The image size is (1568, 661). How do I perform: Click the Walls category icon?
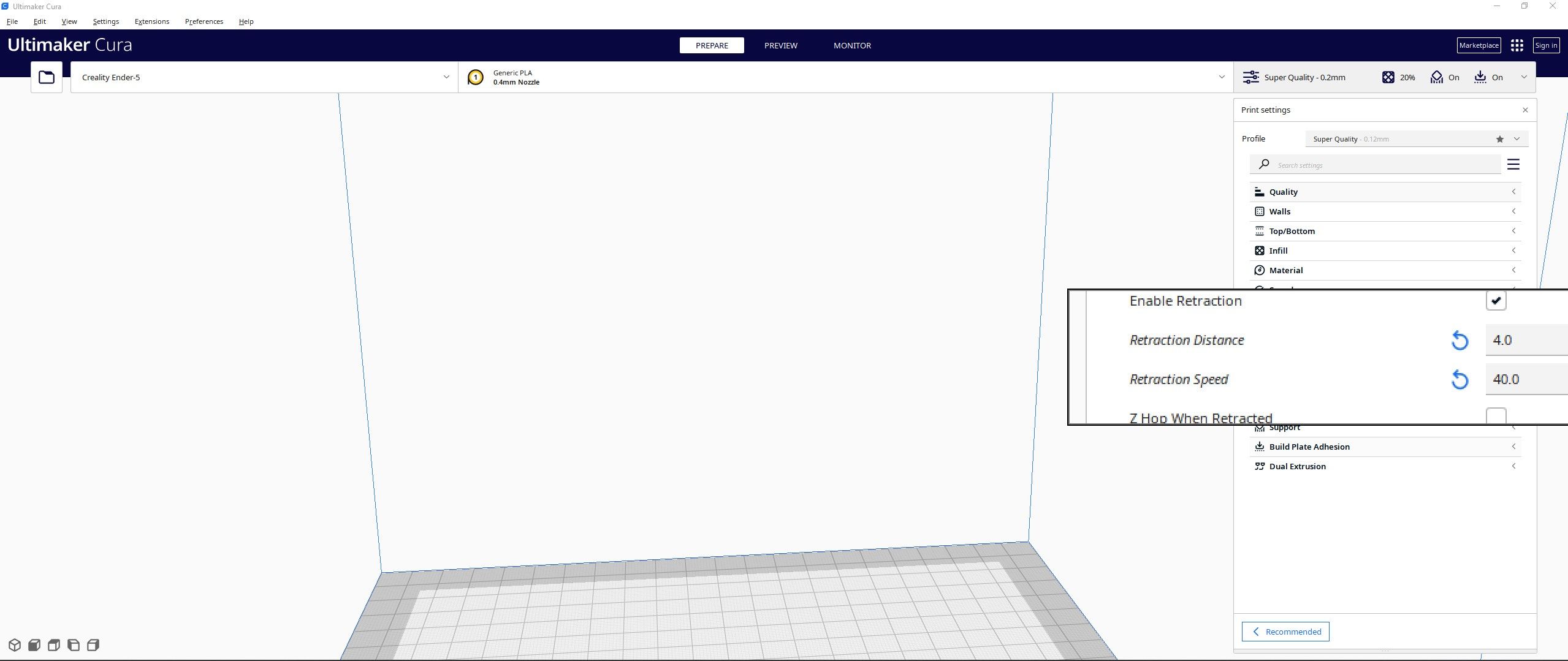coord(1259,211)
